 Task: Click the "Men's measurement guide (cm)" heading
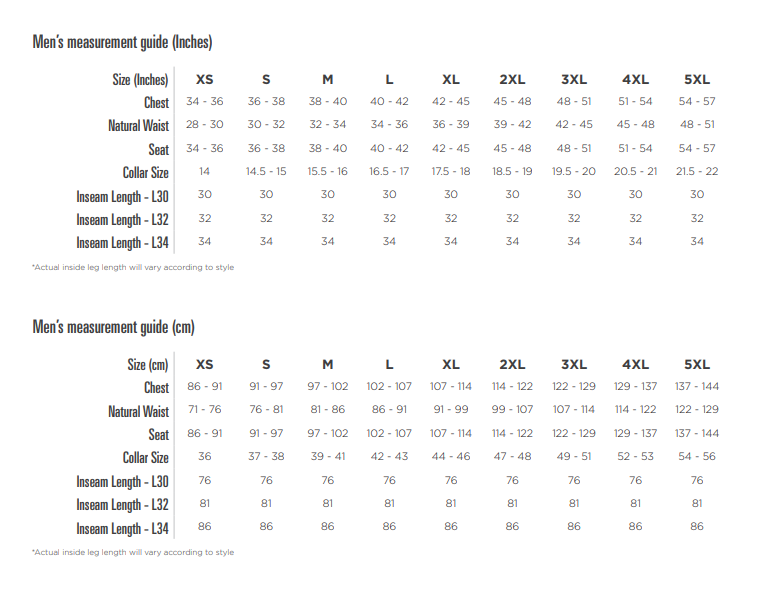(x=113, y=327)
